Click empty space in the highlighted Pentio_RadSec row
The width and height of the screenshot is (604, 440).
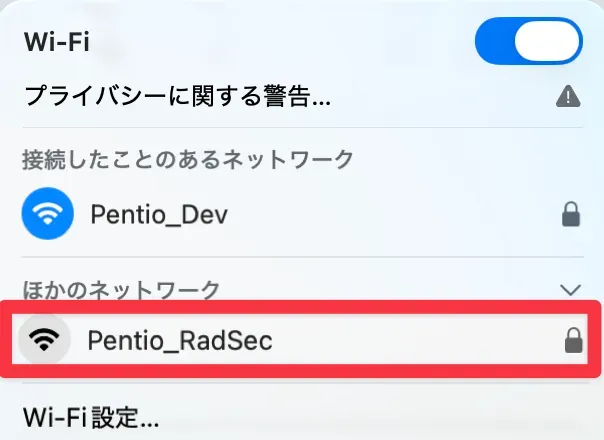[x=420, y=341]
